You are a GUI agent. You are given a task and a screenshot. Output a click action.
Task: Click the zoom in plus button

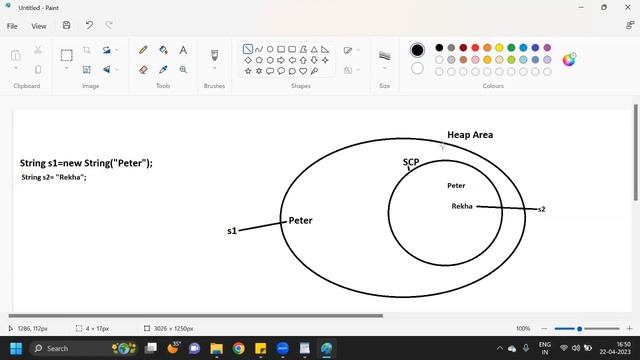[629, 329]
